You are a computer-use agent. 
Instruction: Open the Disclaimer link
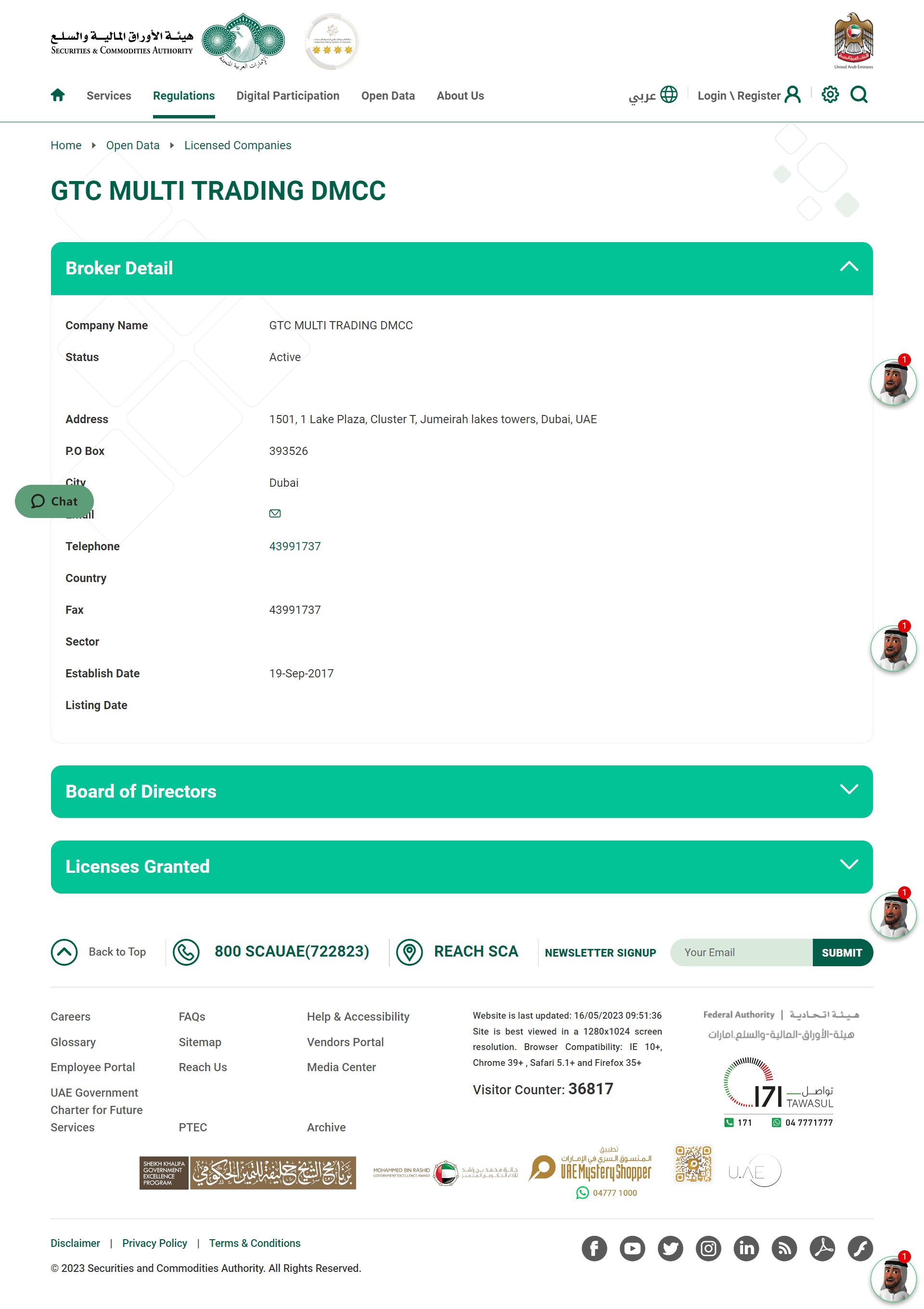[75, 1243]
